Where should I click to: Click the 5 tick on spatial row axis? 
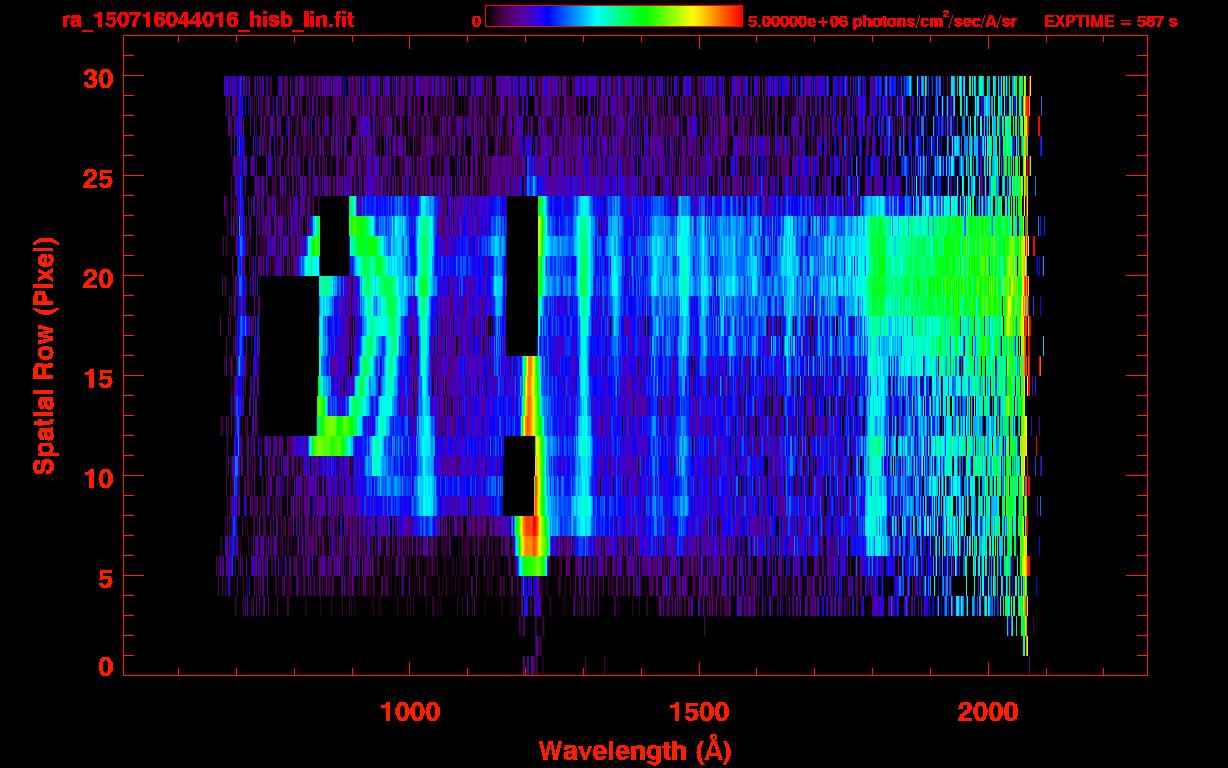(x=105, y=576)
